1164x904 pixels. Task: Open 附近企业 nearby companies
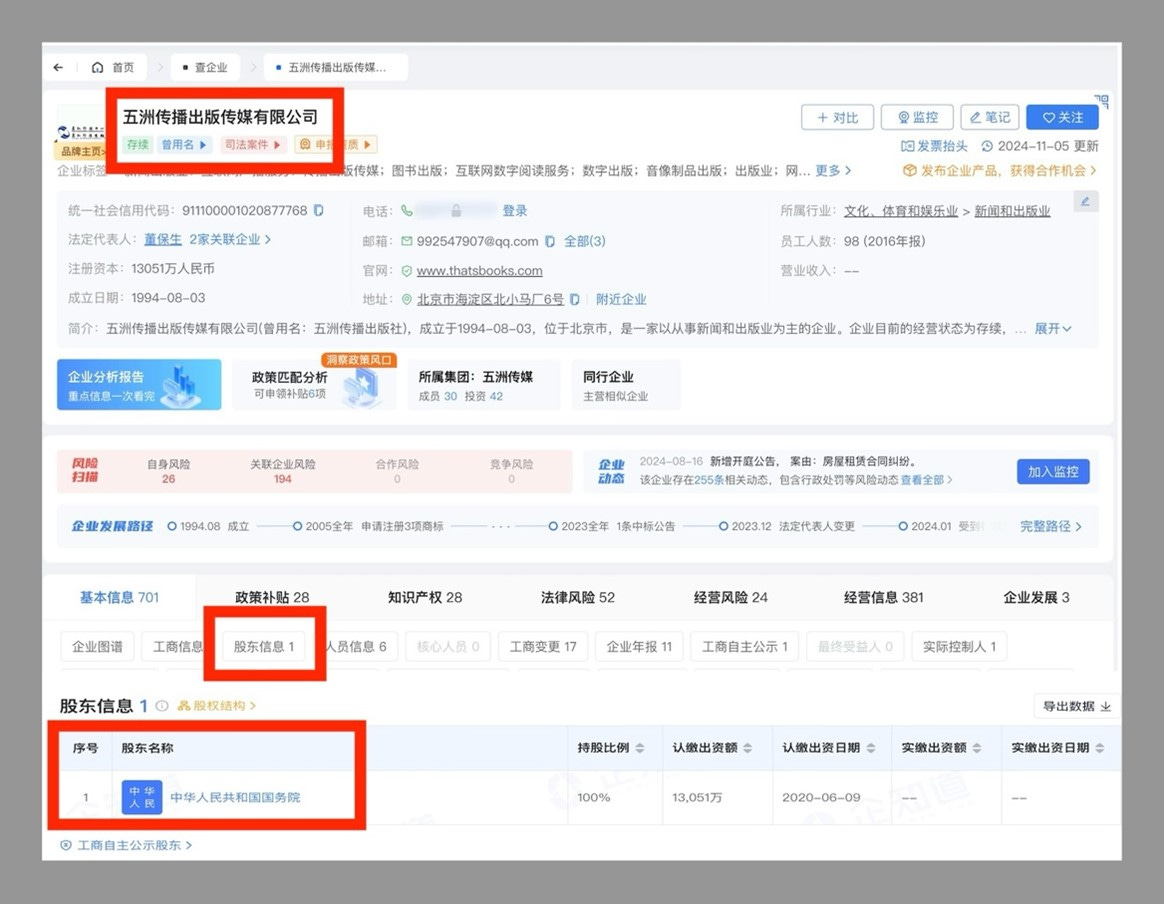(x=621, y=299)
